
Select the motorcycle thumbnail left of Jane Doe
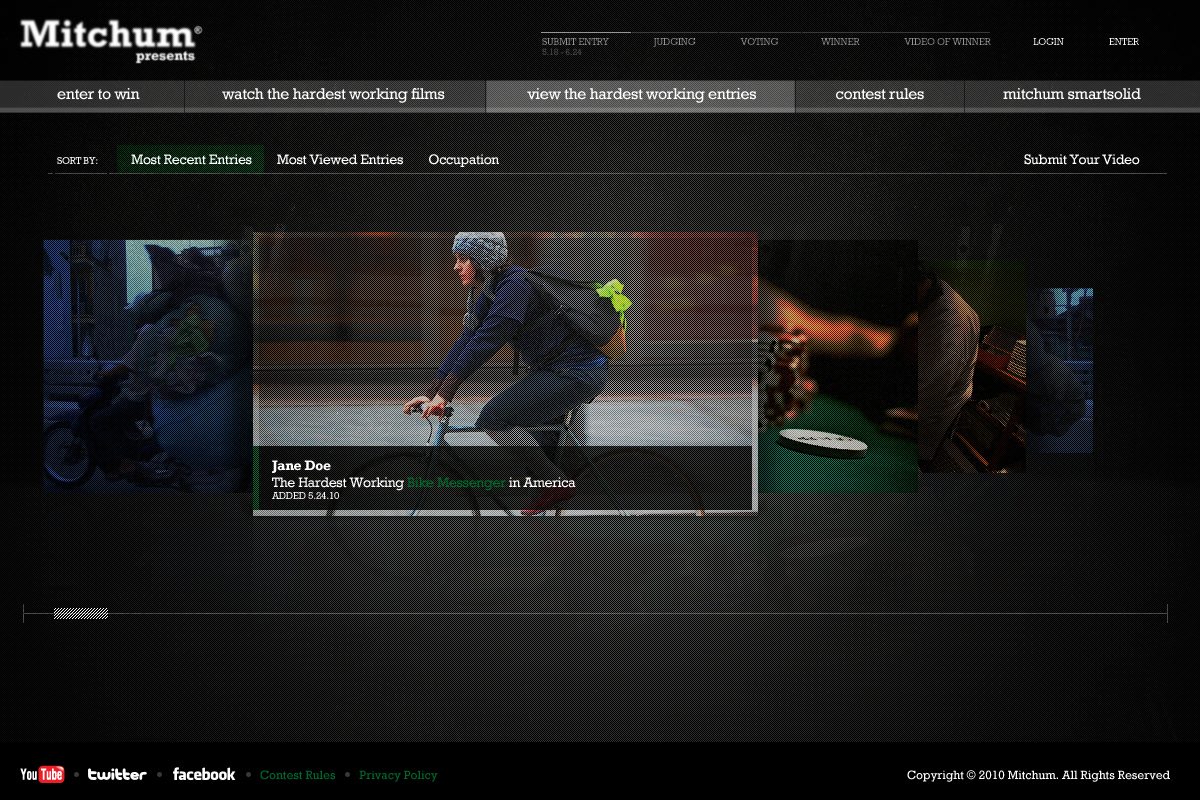(x=147, y=366)
